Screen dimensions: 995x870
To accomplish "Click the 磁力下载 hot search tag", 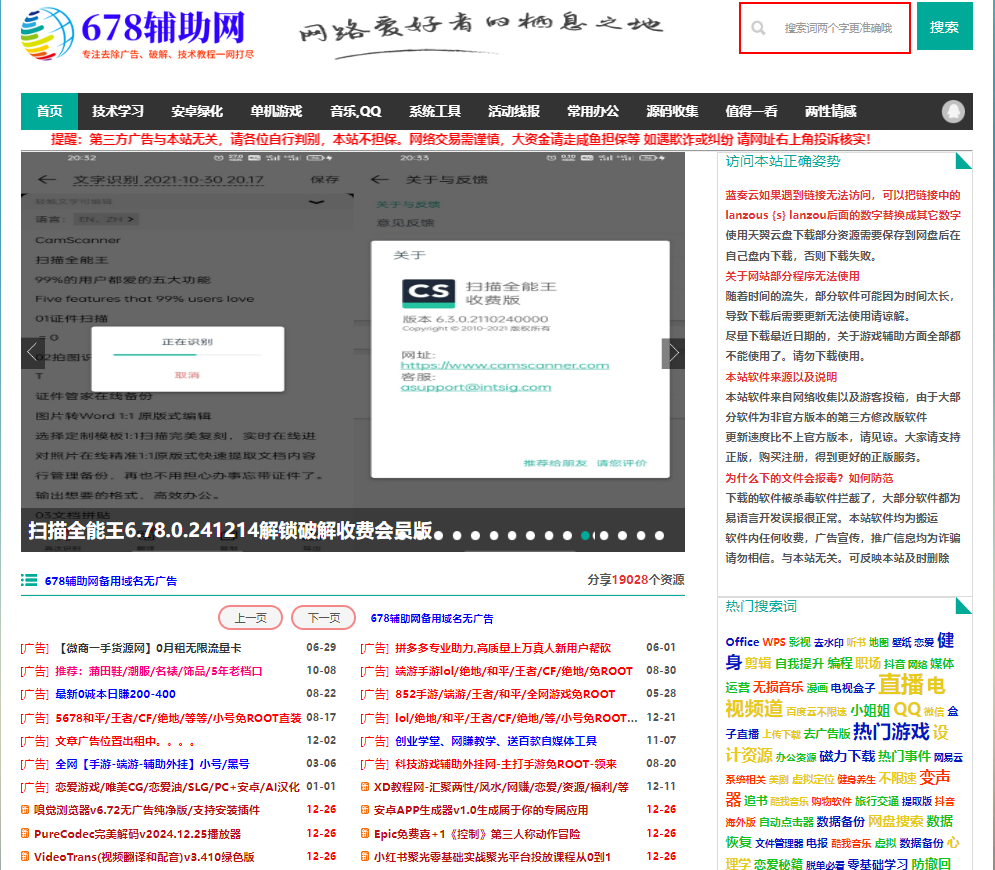I will [847, 756].
